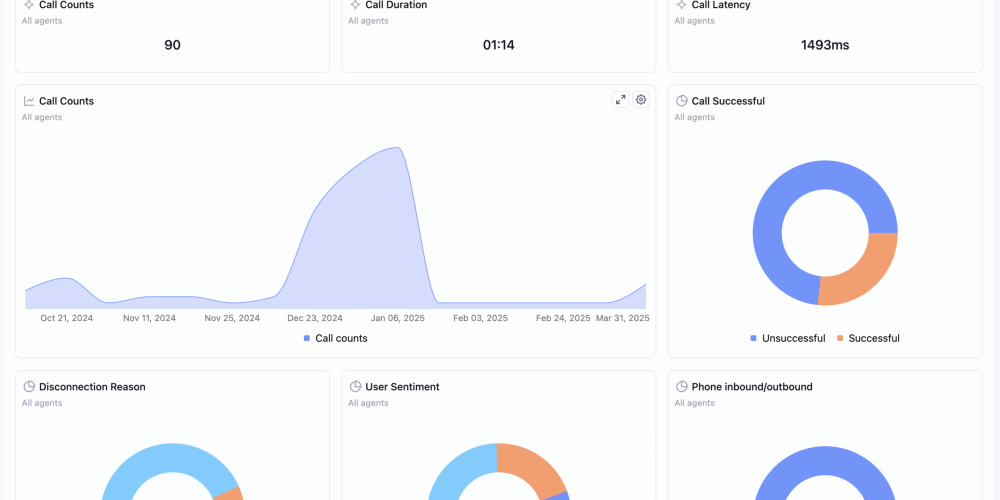
Task: Click the pie icon beside User Sentiment
Action: pyautogui.click(x=355, y=386)
